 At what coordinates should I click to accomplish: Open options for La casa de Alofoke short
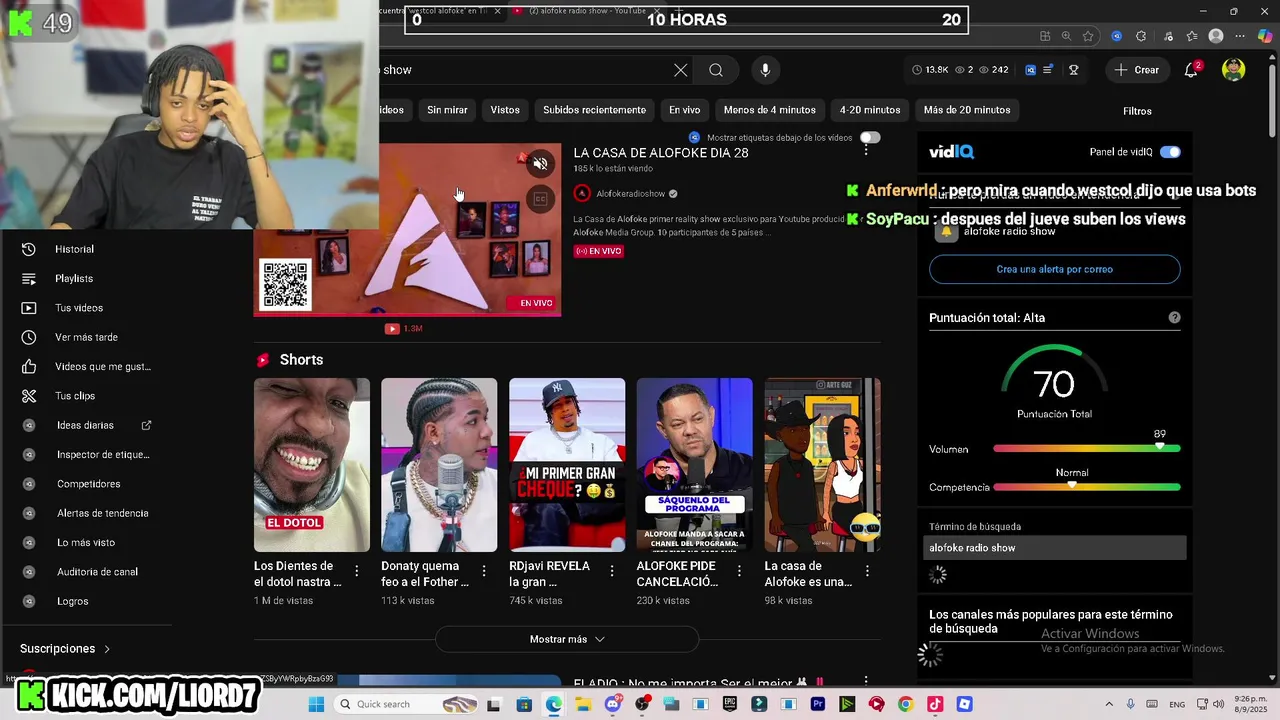[867, 571]
